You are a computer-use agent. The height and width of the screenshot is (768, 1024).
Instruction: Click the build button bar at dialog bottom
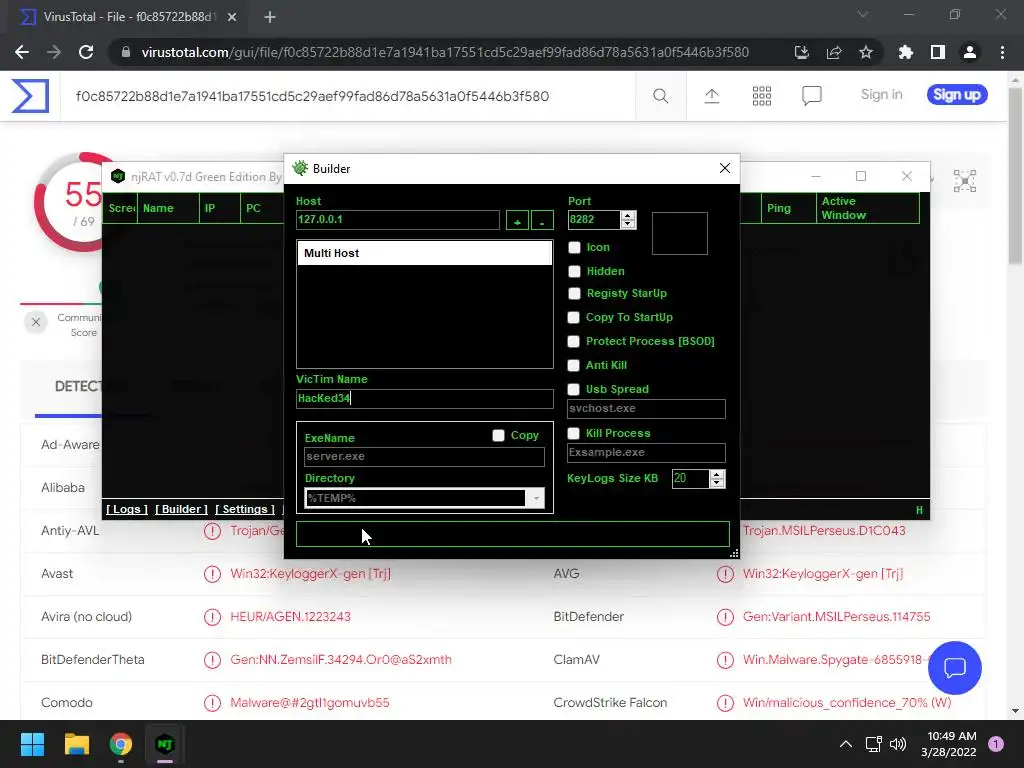click(x=513, y=534)
